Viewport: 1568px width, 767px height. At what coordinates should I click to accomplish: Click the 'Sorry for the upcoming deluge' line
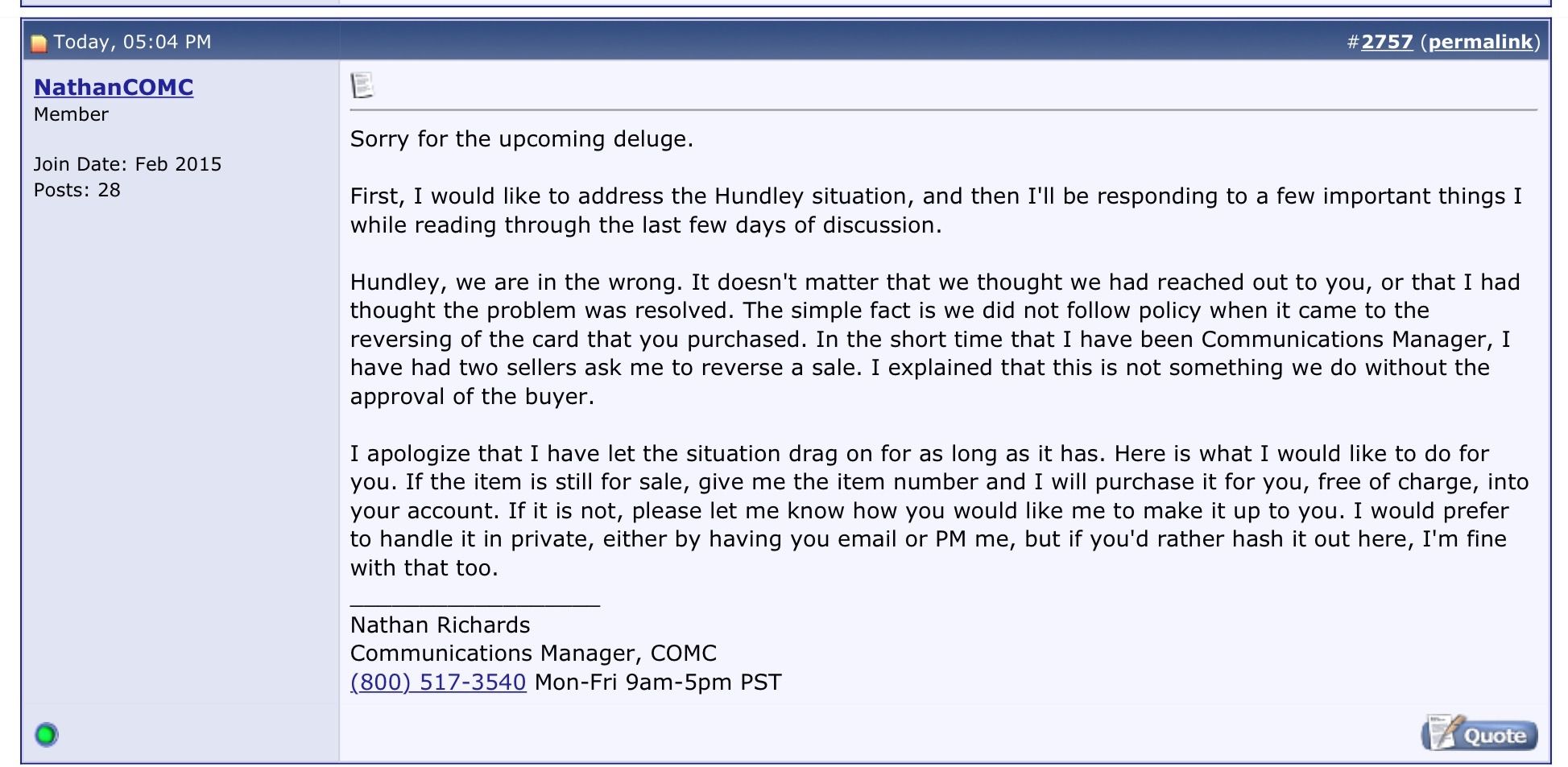[522, 139]
